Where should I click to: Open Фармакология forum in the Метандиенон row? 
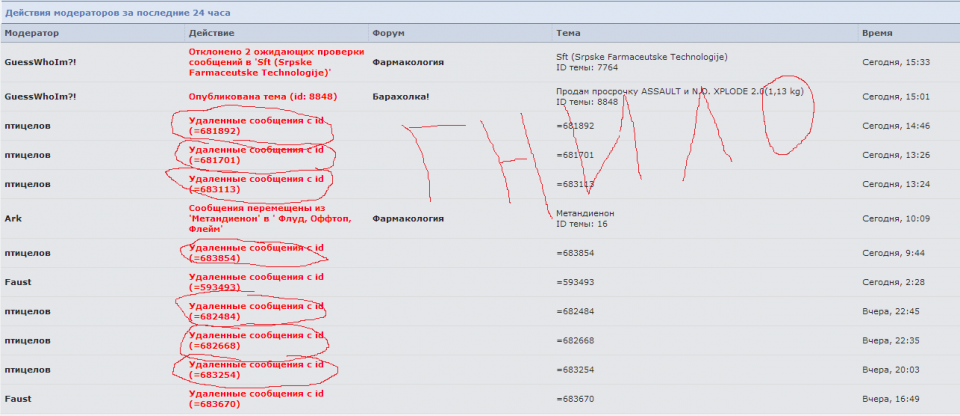(409, 218)
